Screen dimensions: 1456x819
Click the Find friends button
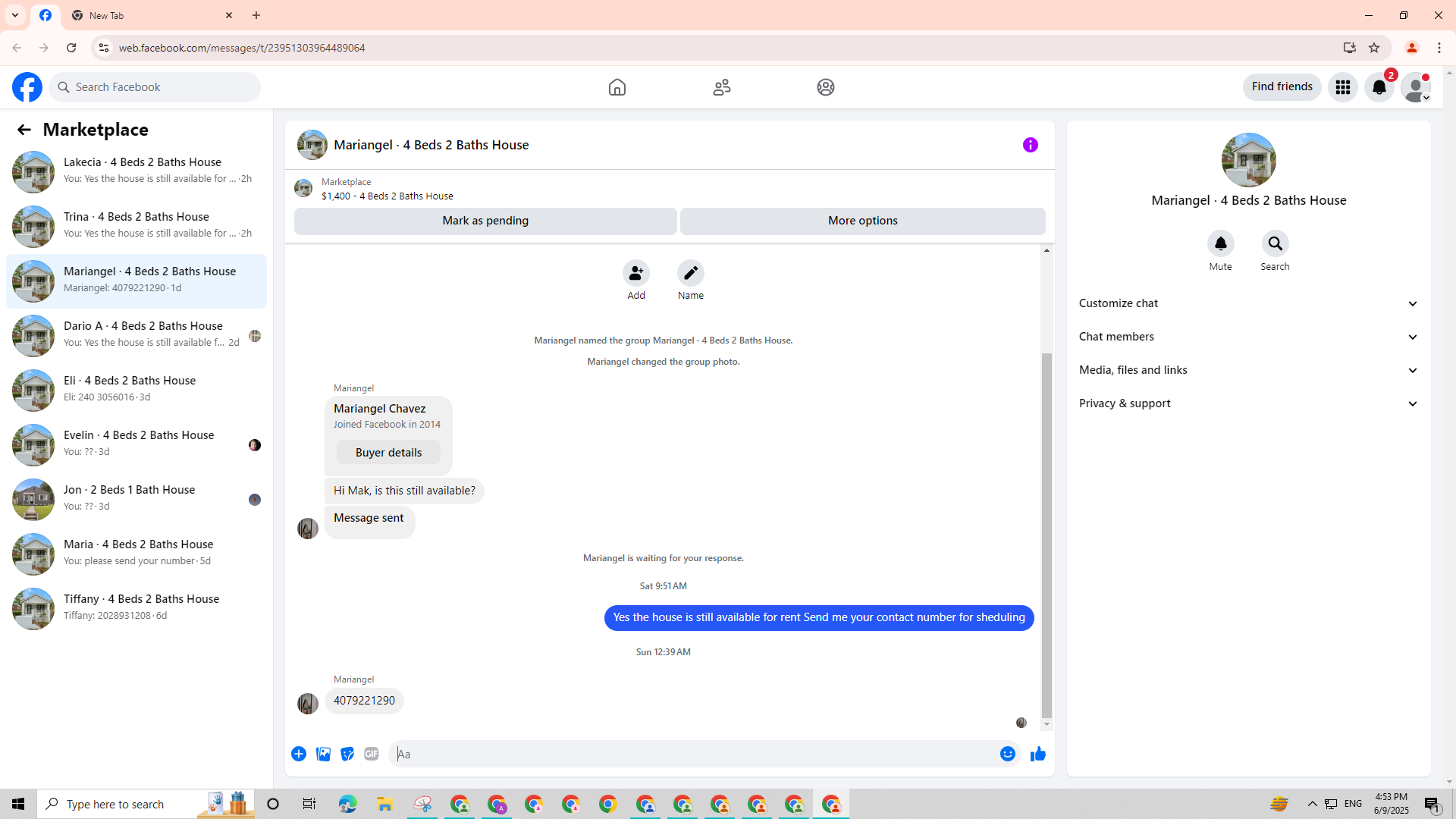(1282, 87)
